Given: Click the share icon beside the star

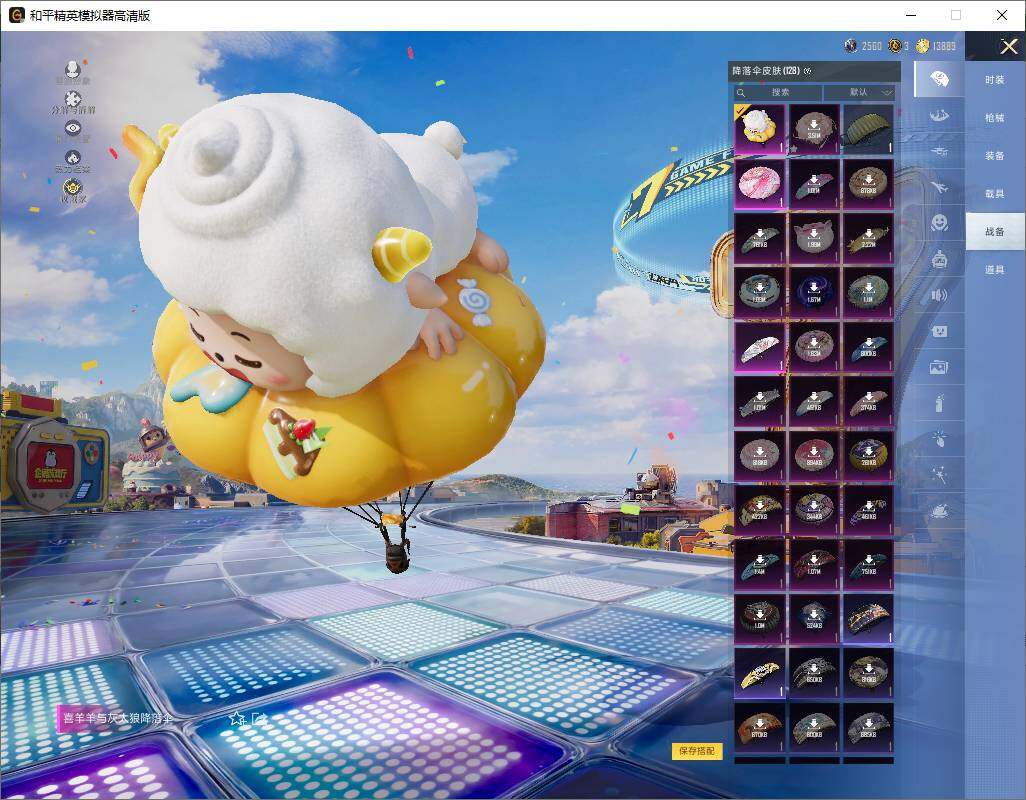Looking at the screenshot, I should click(258, 719).
